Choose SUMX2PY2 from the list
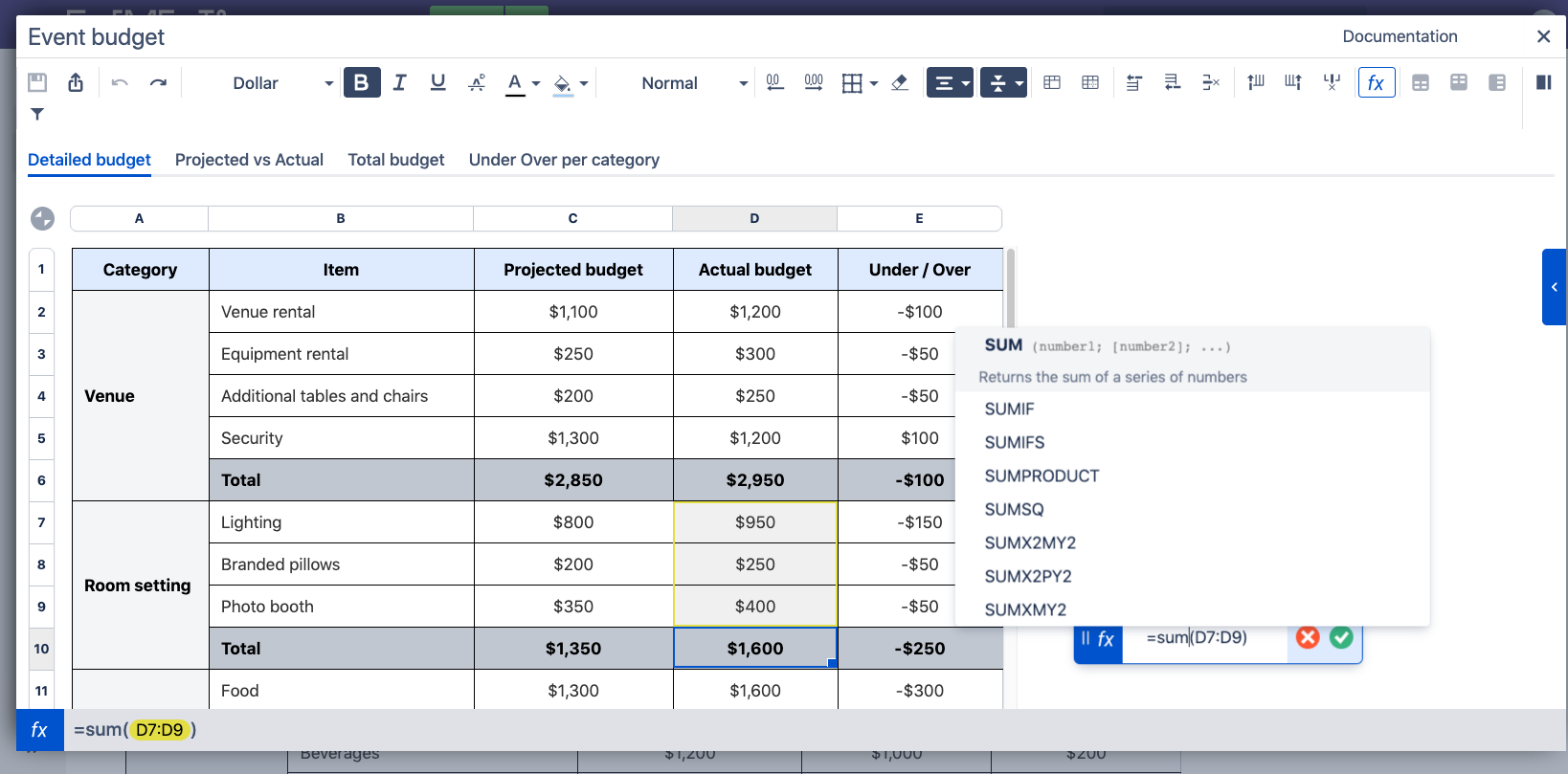Screen dimensions: 1568x774 1192,576
